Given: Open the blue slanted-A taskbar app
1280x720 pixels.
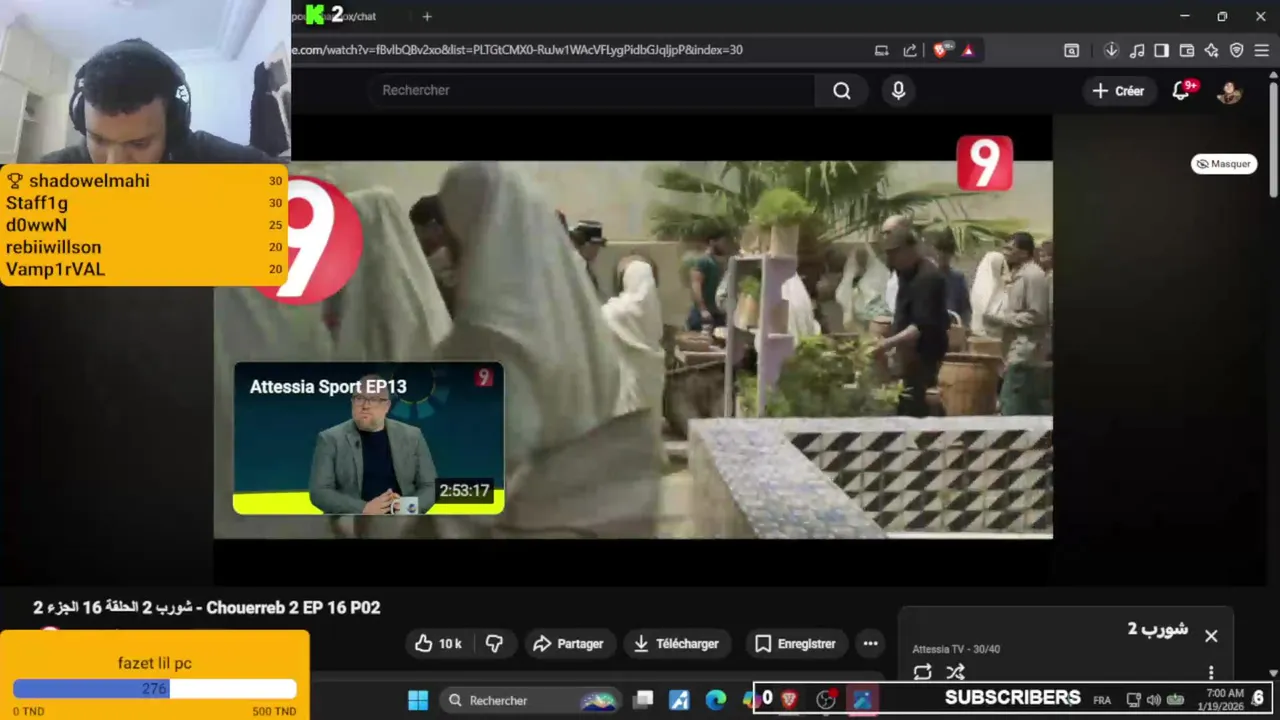Looking at the screenshot, I should pyautogui.click(x=679, y=700).
